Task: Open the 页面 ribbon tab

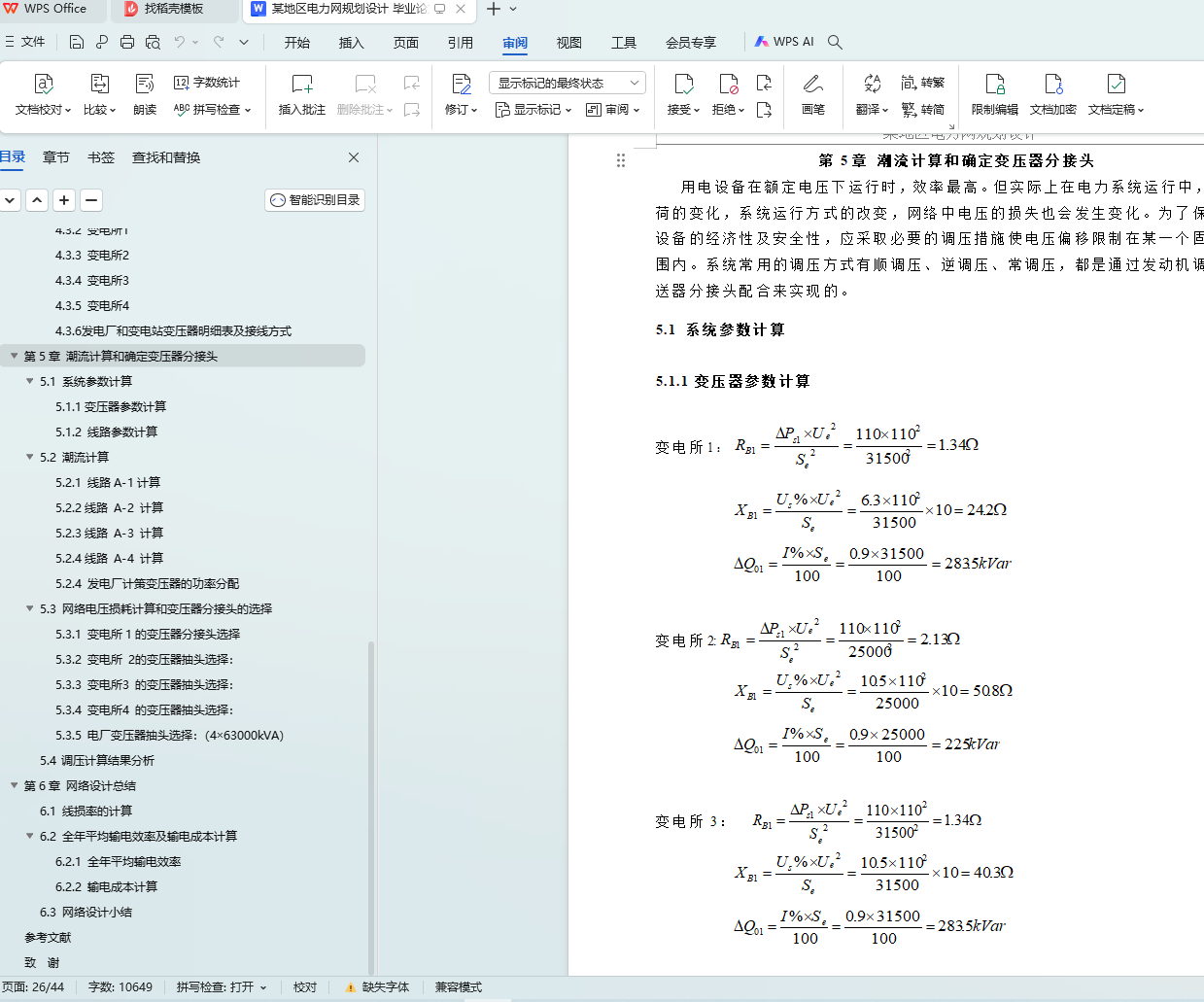Action: point(405,43)
